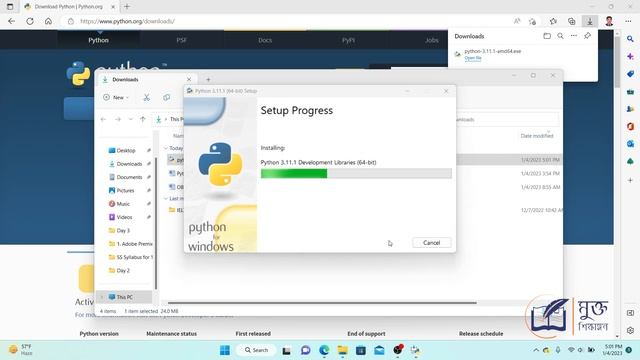Click the Explorer horizontal scrollbar
Image resolution: width=640 pixels, height=360 pixels.
[x=322, y=303]
